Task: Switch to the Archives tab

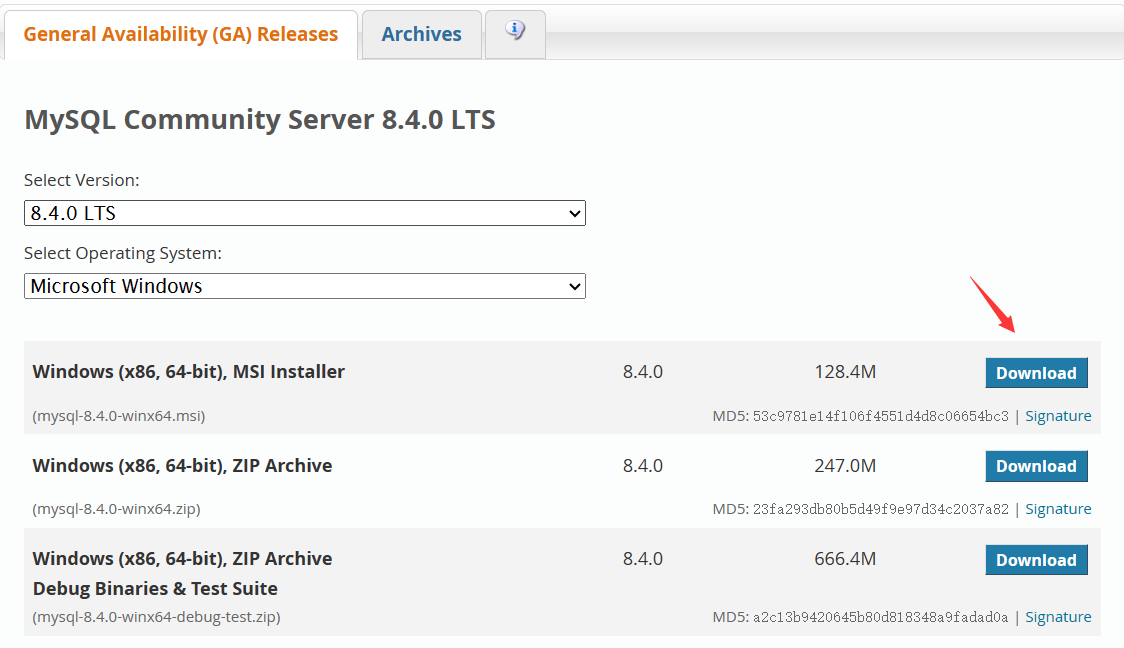Action: 421,34
